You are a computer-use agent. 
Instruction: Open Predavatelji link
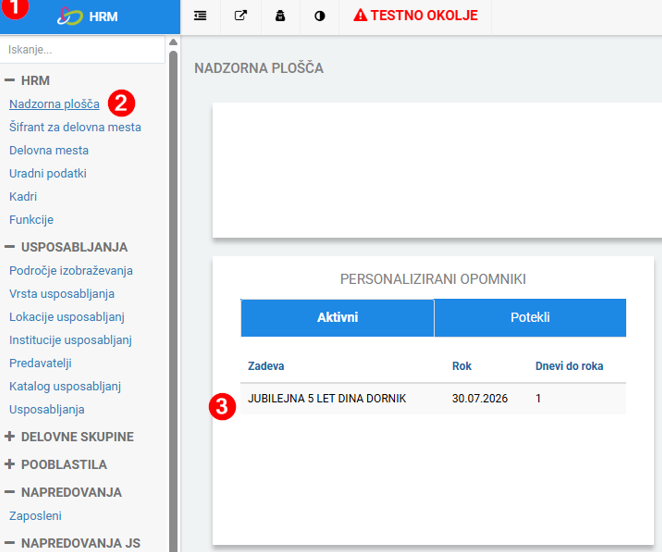[x=41, y=363]
